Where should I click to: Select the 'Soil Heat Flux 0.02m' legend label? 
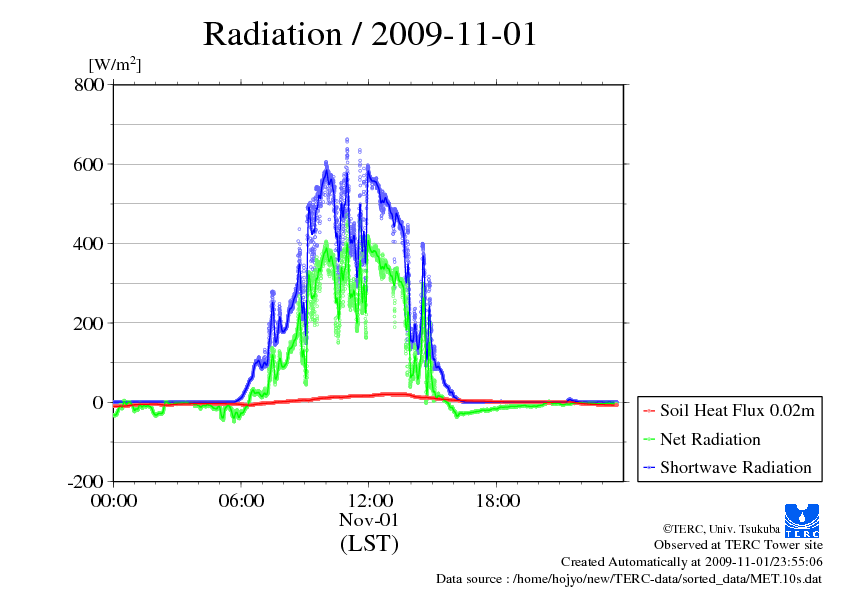click(737, 411)
